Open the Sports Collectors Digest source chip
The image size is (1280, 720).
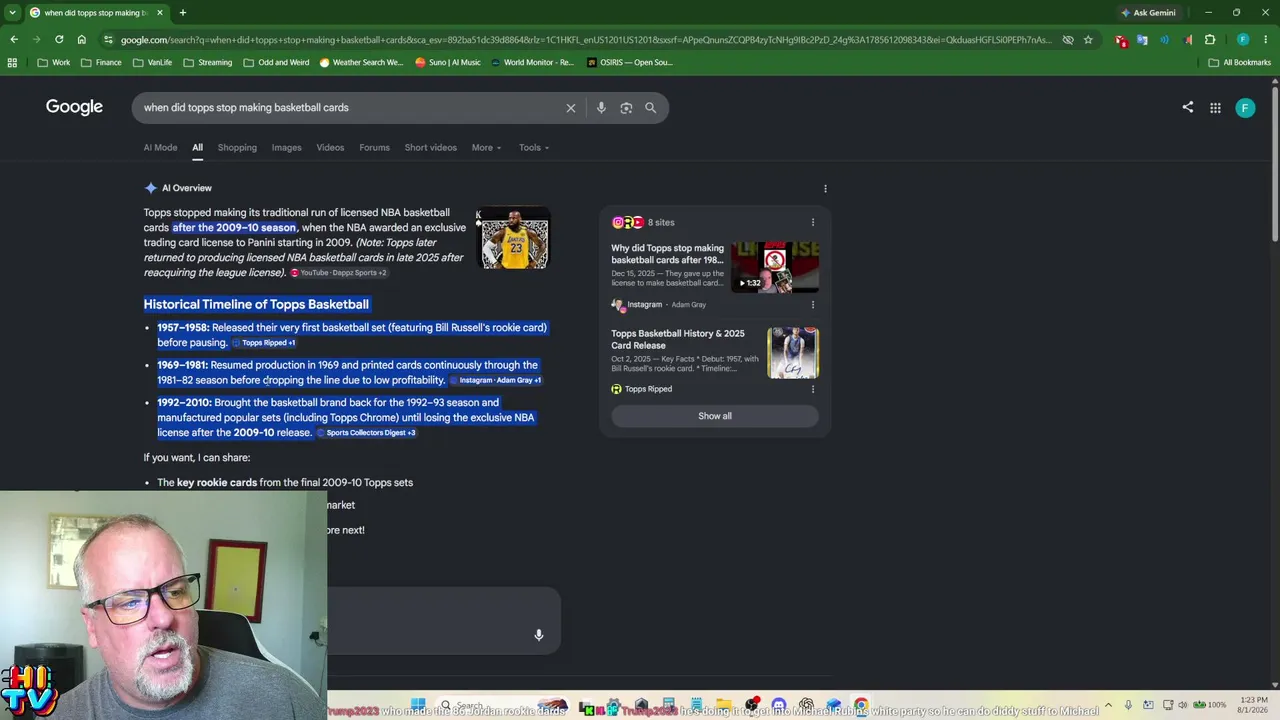pos(365,433)
